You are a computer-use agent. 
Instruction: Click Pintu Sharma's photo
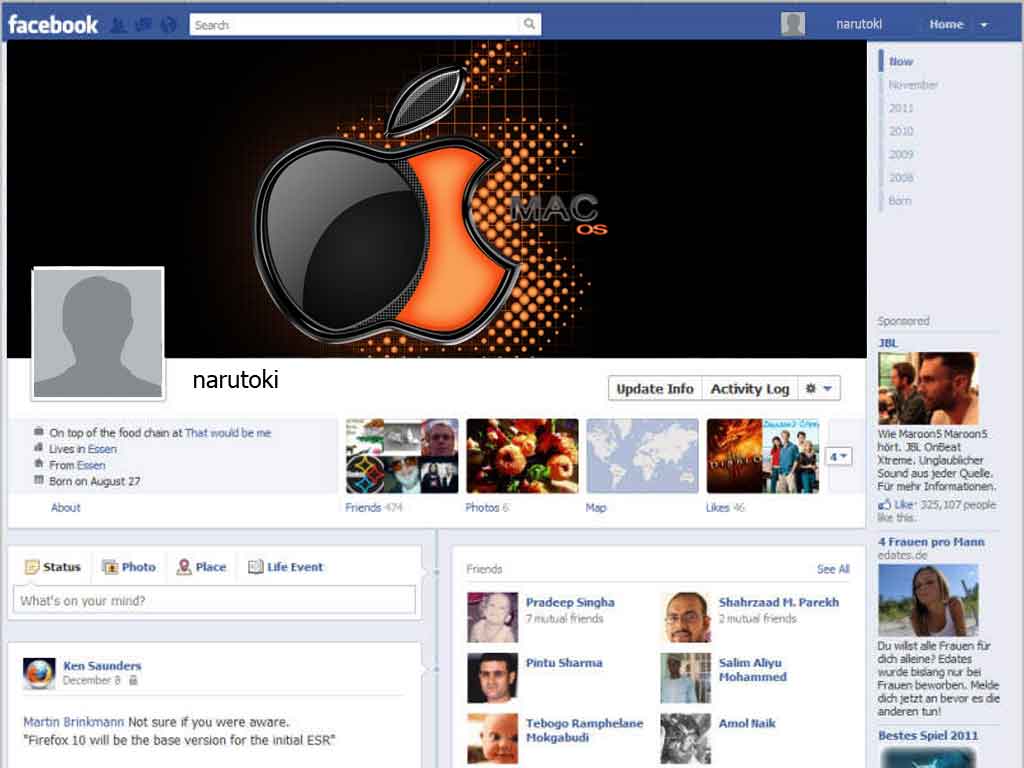click(493, 678)
